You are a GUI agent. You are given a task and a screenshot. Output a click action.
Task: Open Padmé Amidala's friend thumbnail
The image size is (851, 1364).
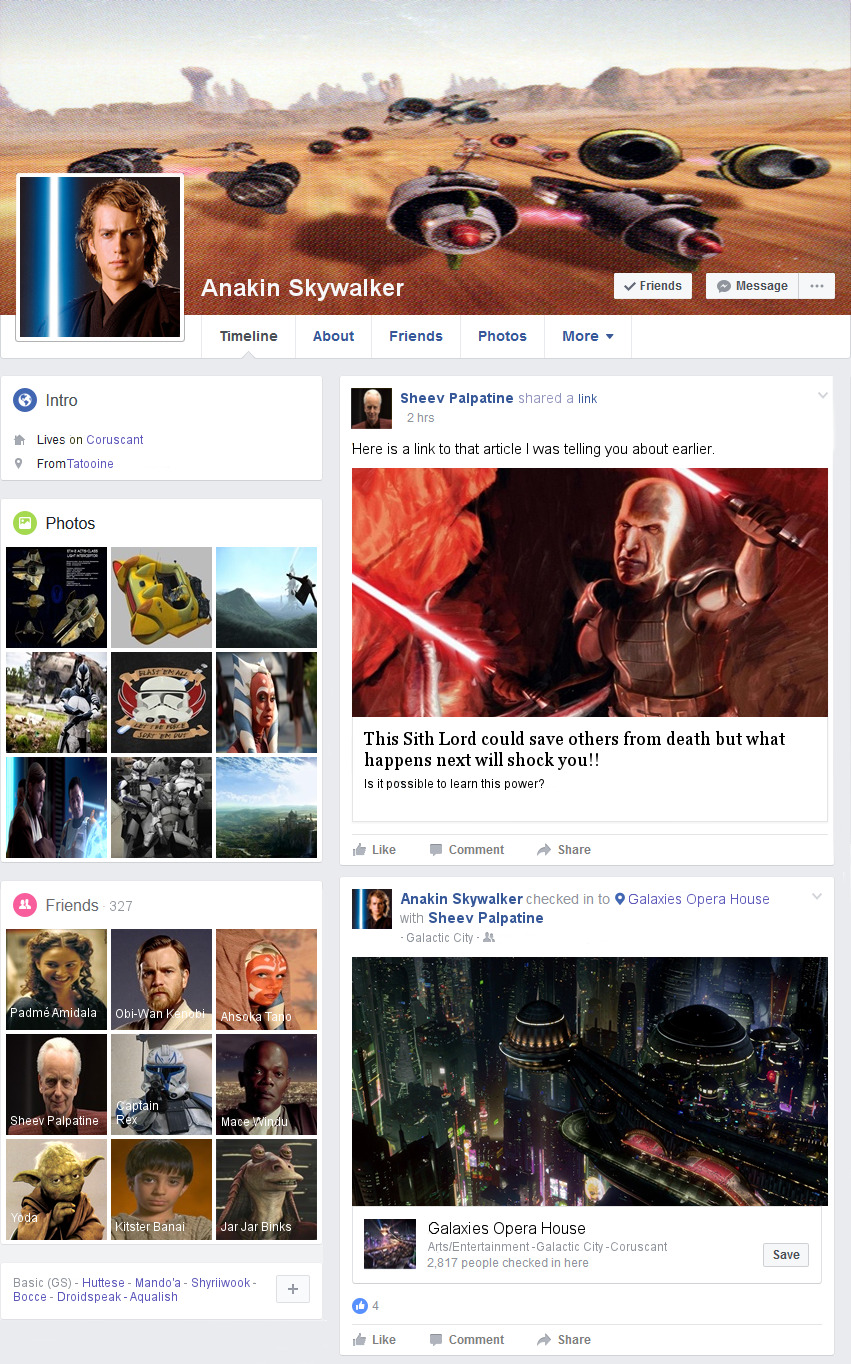[56, 979]
